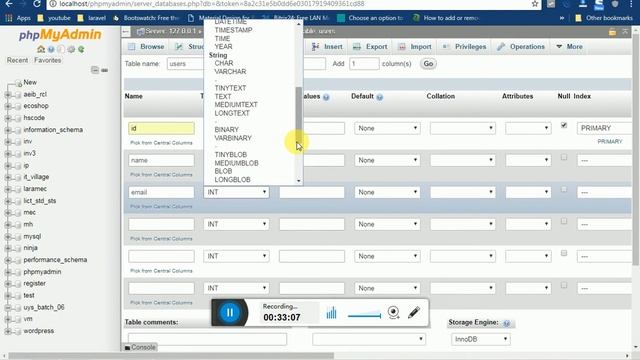Select CHAR from type list
Viewport: 640px width, 360px height.
pos(224,63)
